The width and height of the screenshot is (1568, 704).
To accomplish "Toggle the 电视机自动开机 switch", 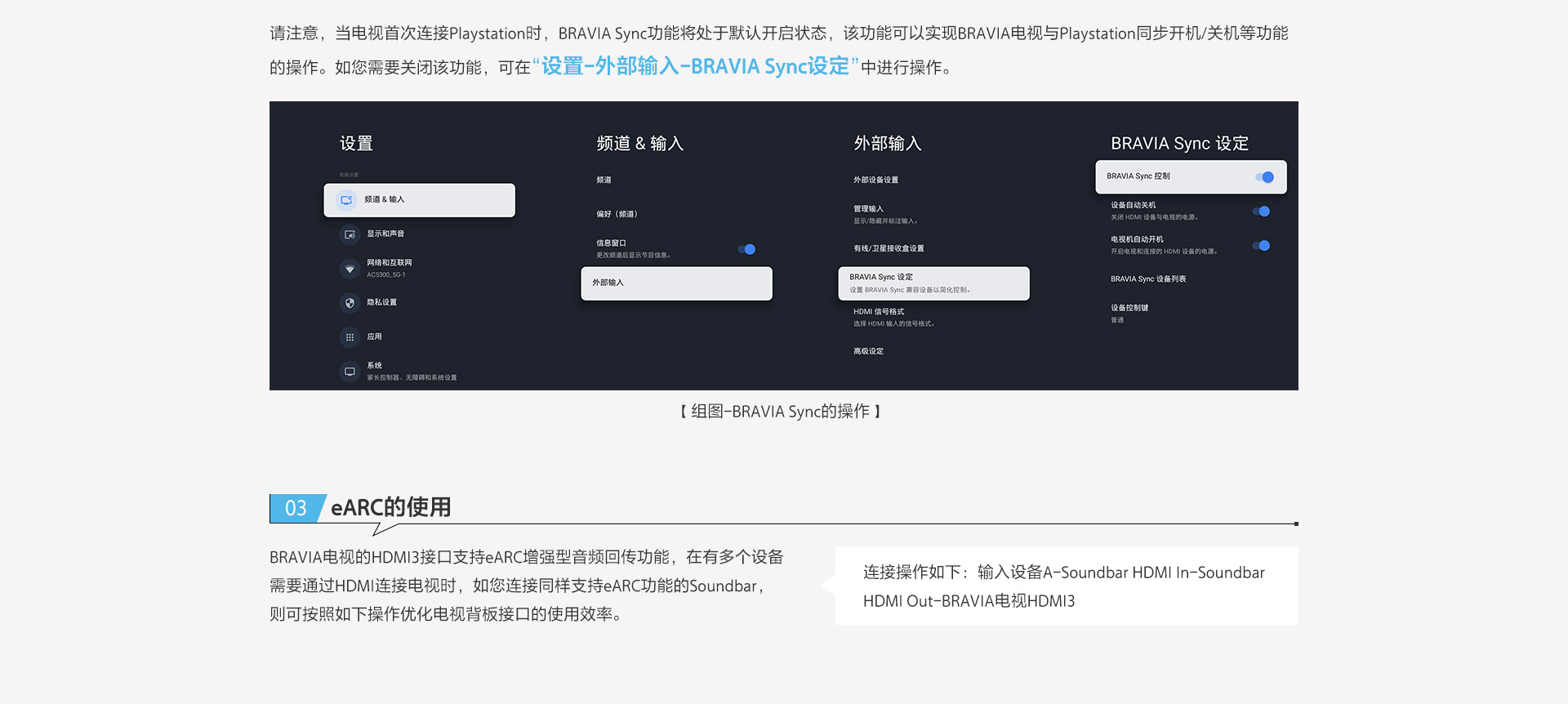I will coord(1261,246).
